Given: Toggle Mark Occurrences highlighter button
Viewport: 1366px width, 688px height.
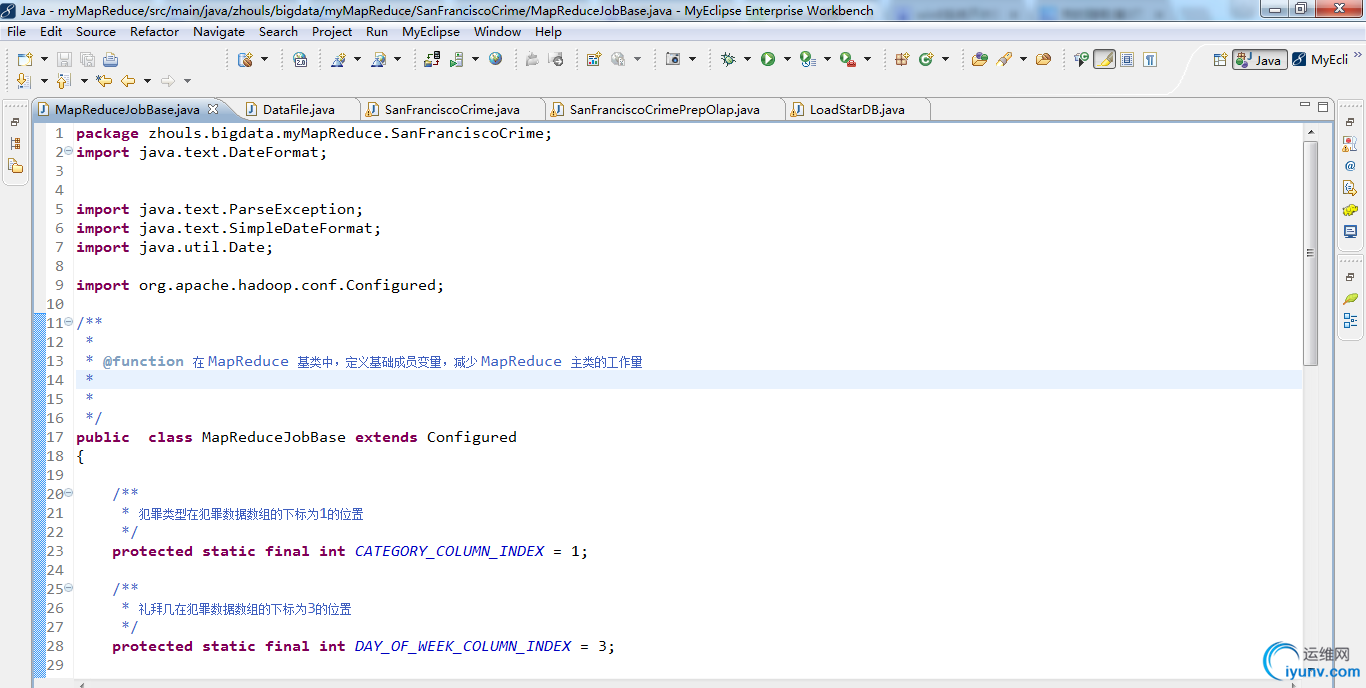Looking at the screenshot, I should point(1104,60).
